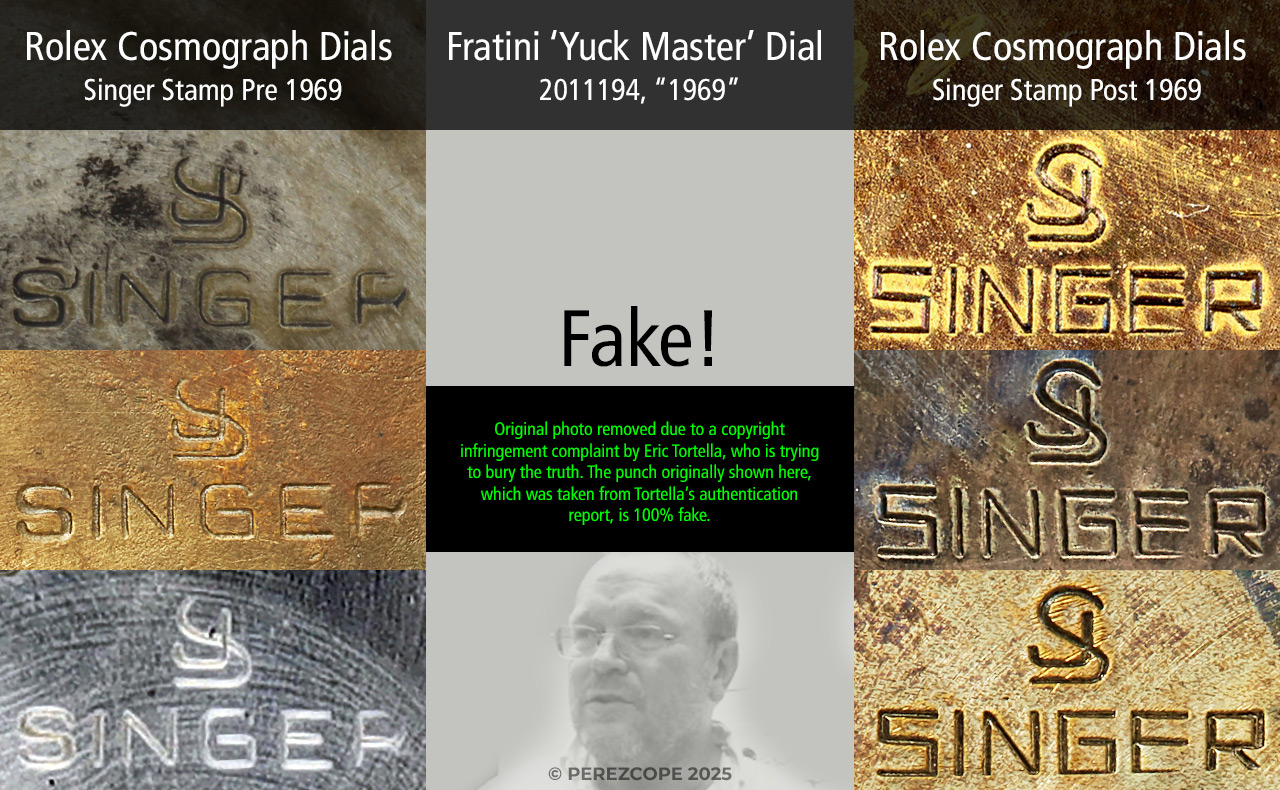This screenshot has width=1280, height=790.
Task: Select the middle-right dark Singer stamp photo
Action: pos(1067,460)
